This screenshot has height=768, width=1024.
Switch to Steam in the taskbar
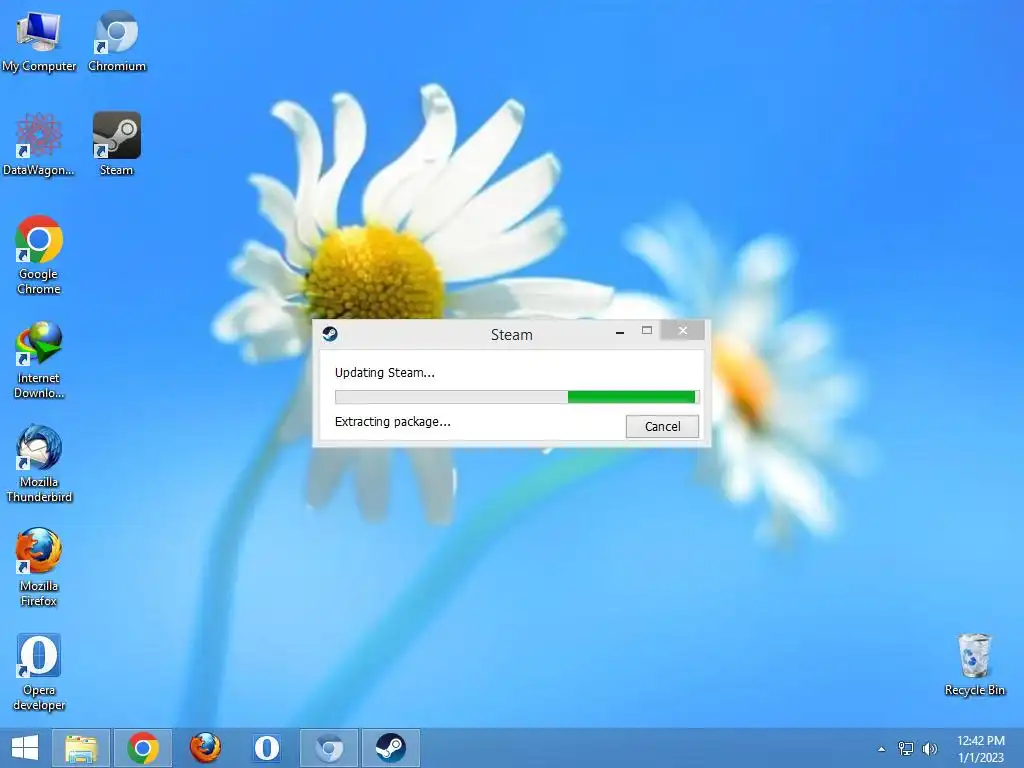tap(391, 748)
